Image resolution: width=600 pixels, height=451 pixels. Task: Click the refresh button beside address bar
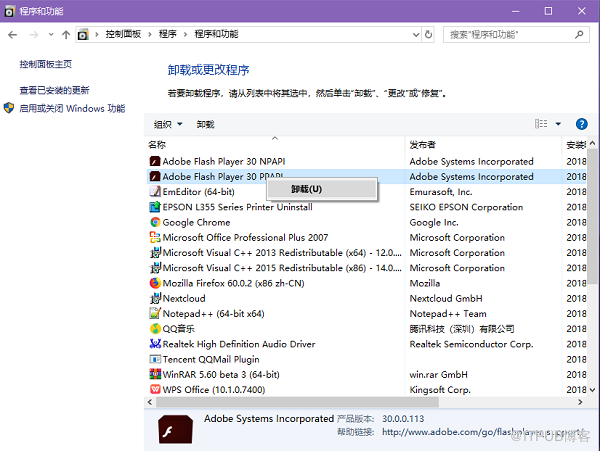[429, 34]
